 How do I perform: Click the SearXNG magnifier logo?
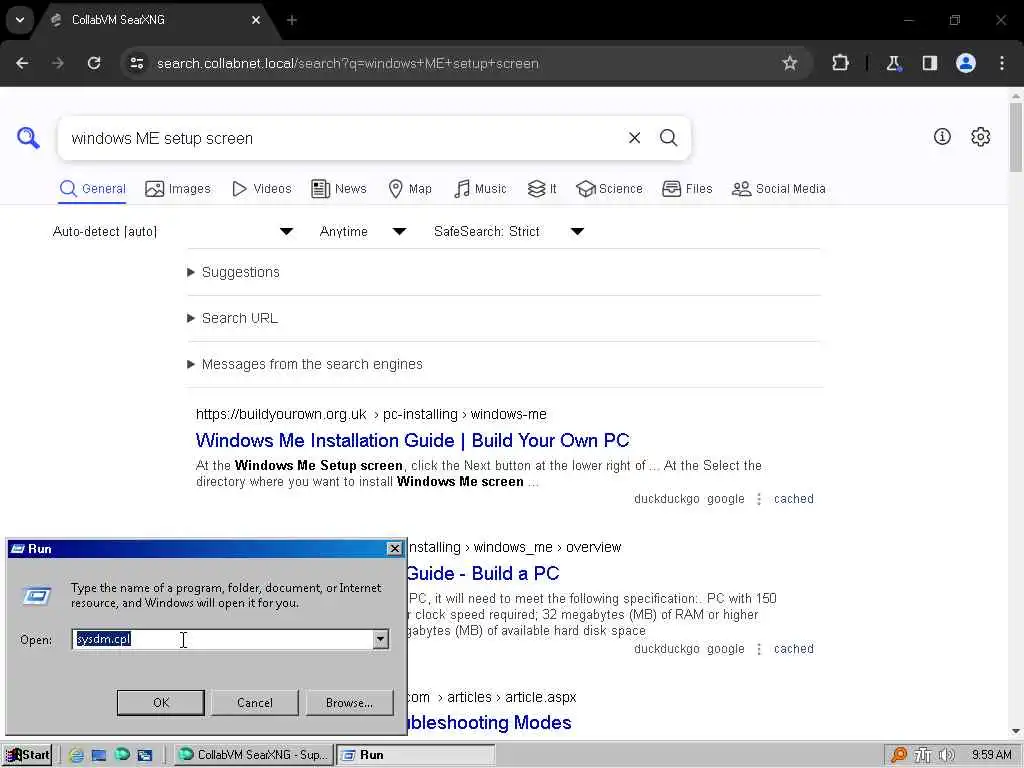[x=28, y=138]
